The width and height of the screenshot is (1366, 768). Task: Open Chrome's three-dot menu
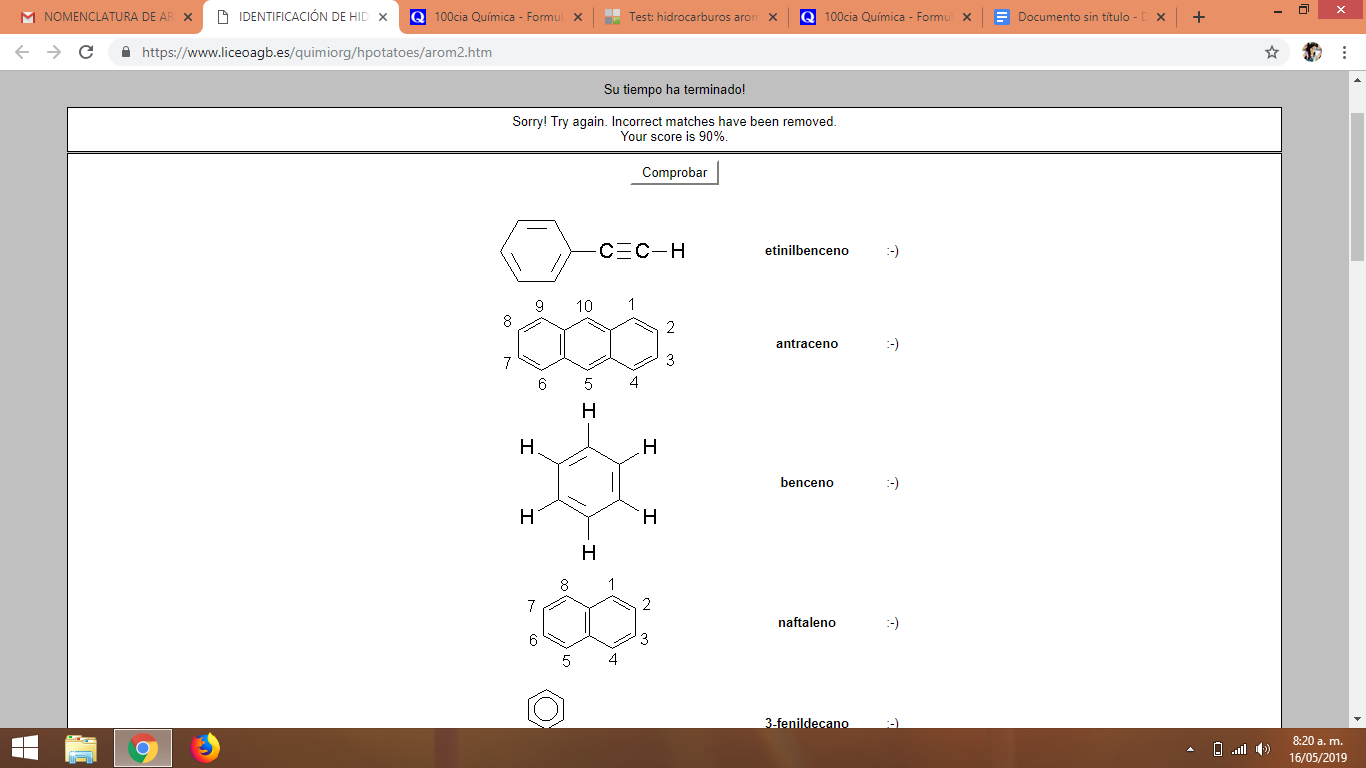pos(1345,52)
